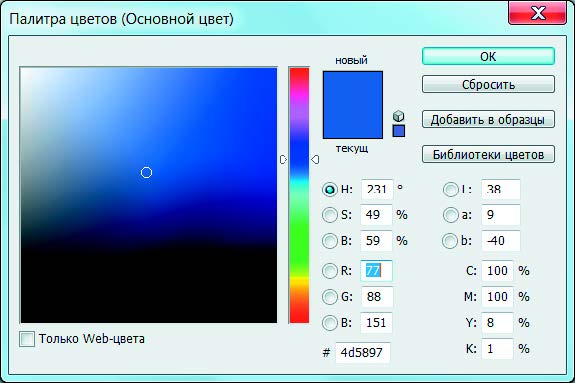Click the Добавить в образцы button
Screen dimensions: 575x383
[x=488, y=119]
